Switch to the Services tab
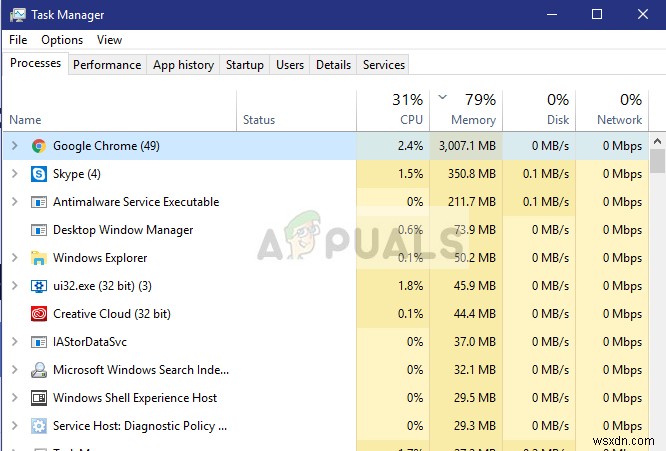 (x=384, y=65)
